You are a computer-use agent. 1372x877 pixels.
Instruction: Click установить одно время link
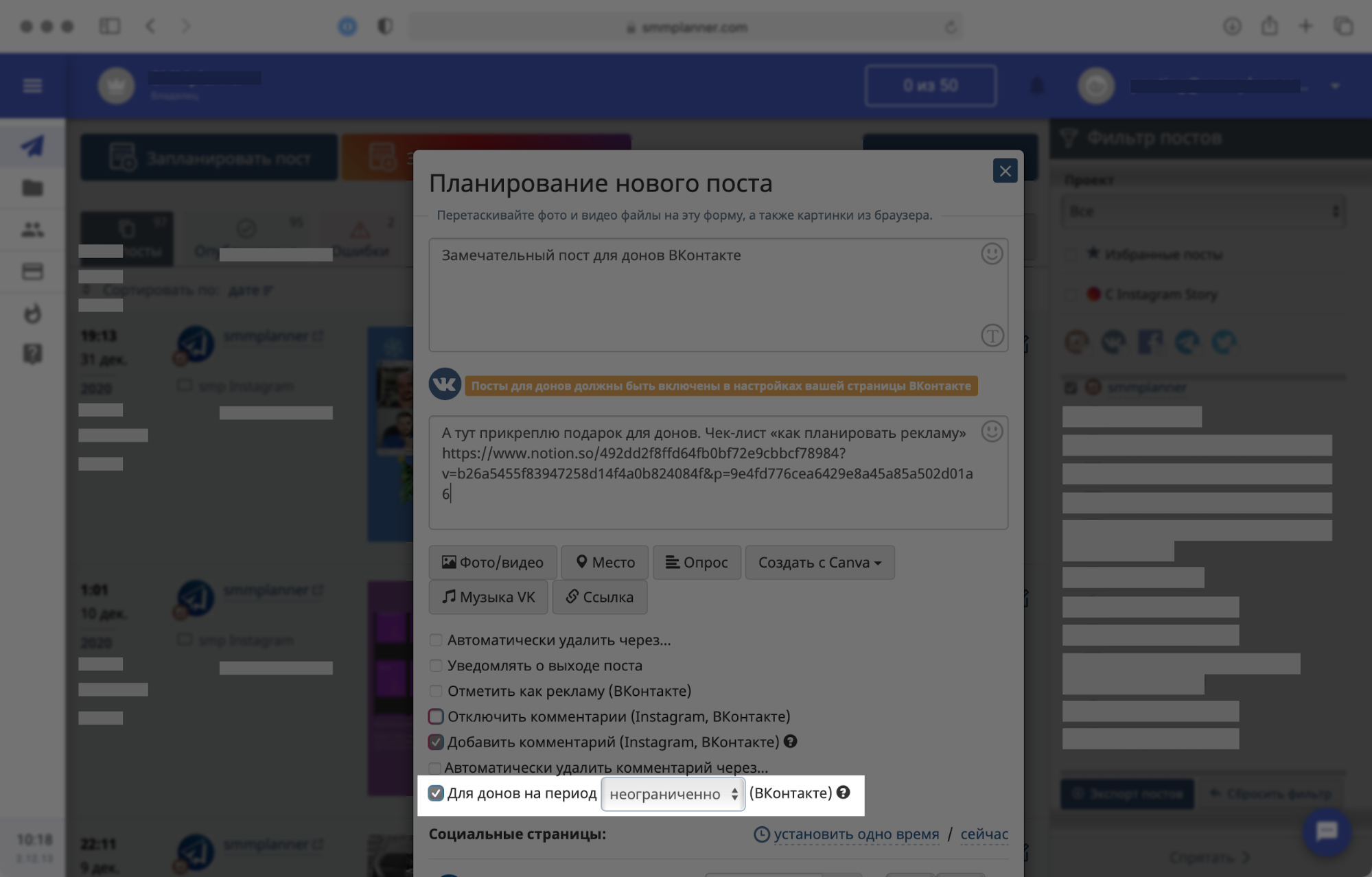856,834
